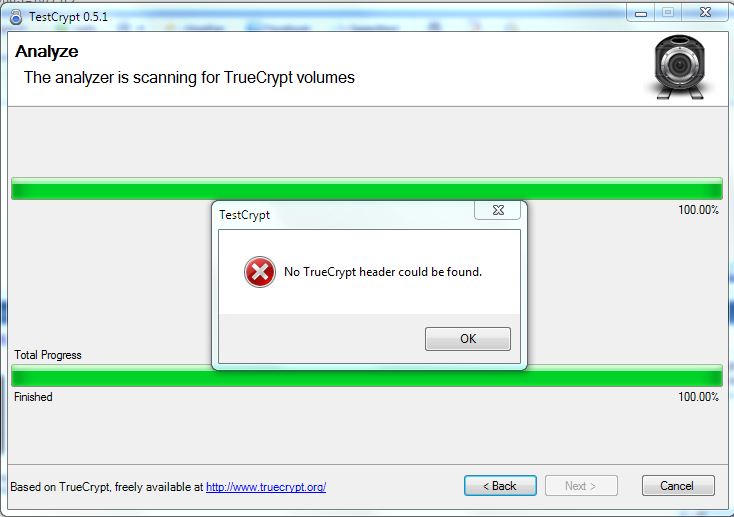This screenshot has height=517, width=734.
Task: Click the TestCrypt padlock icon in title bar
Action: tap(16, 17)
